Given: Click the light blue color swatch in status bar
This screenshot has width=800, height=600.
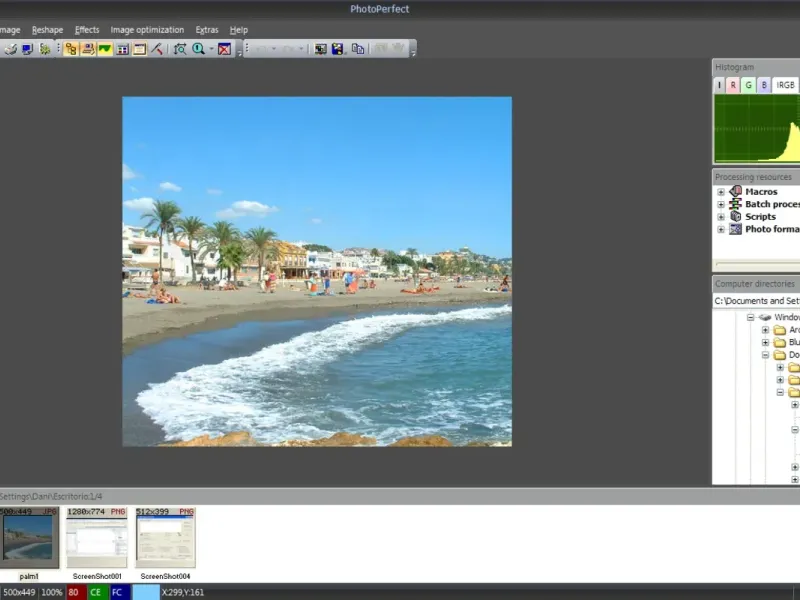Looking at the screenshot, I should pyautogui.click(x=146, y=592).
